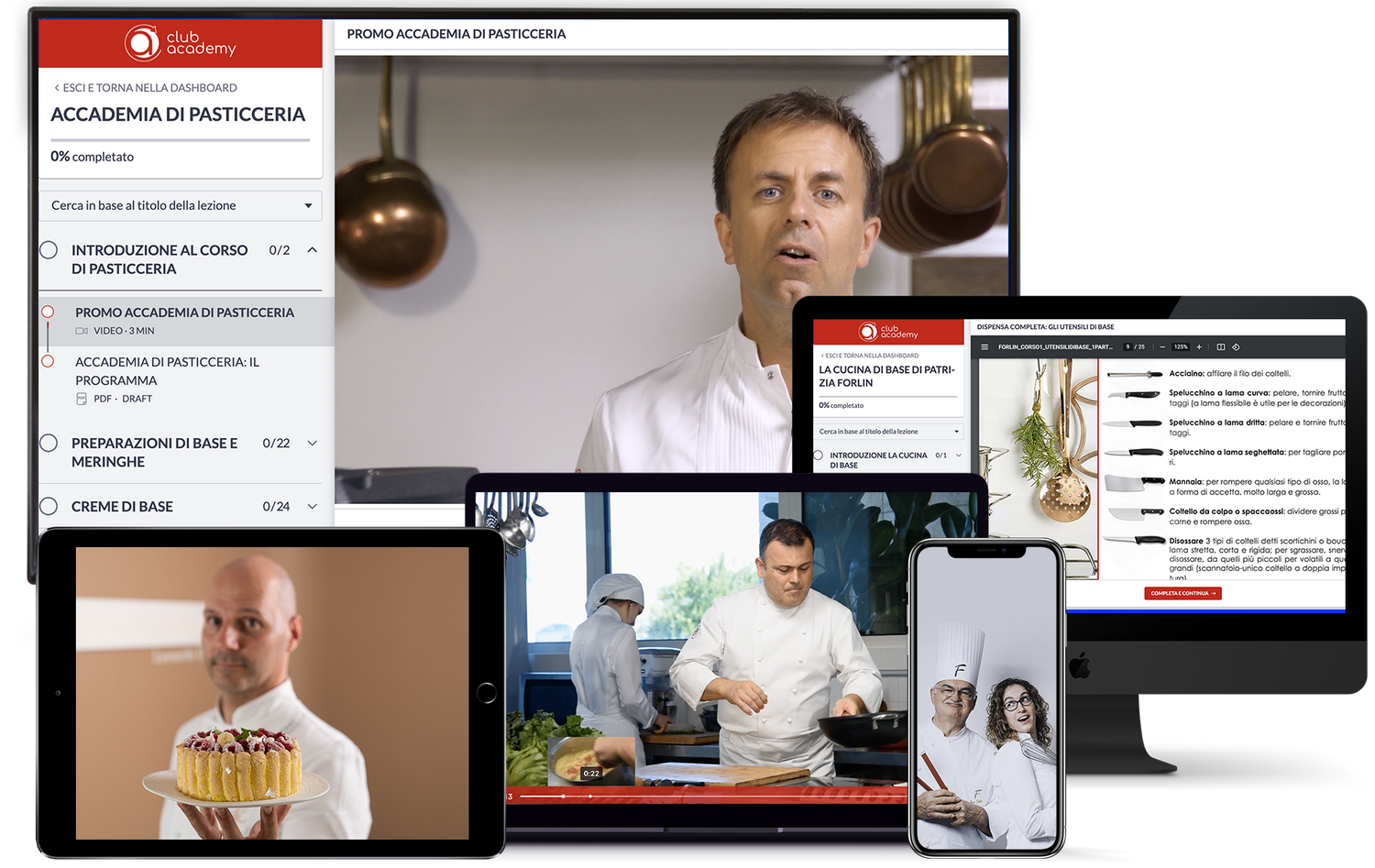Click the video camera icon under Promo lesson
The height and width of the screenshot is (868, 1375).
(82, 331)
